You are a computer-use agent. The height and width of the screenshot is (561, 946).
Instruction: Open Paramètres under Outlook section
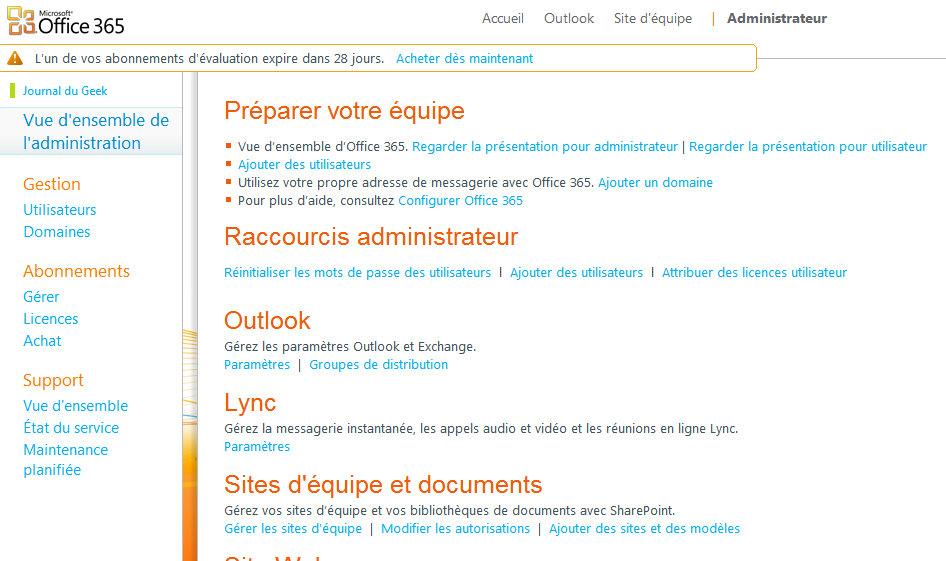(257, 365)
